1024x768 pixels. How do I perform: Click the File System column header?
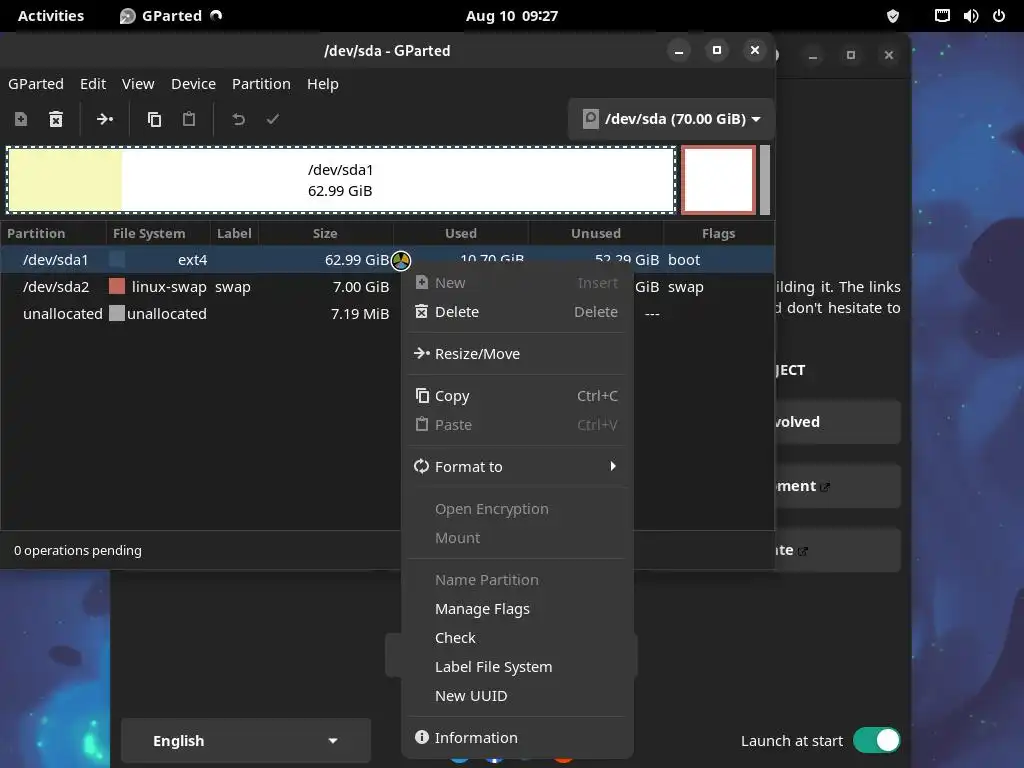pyautogui.click(x=158, y=233)
